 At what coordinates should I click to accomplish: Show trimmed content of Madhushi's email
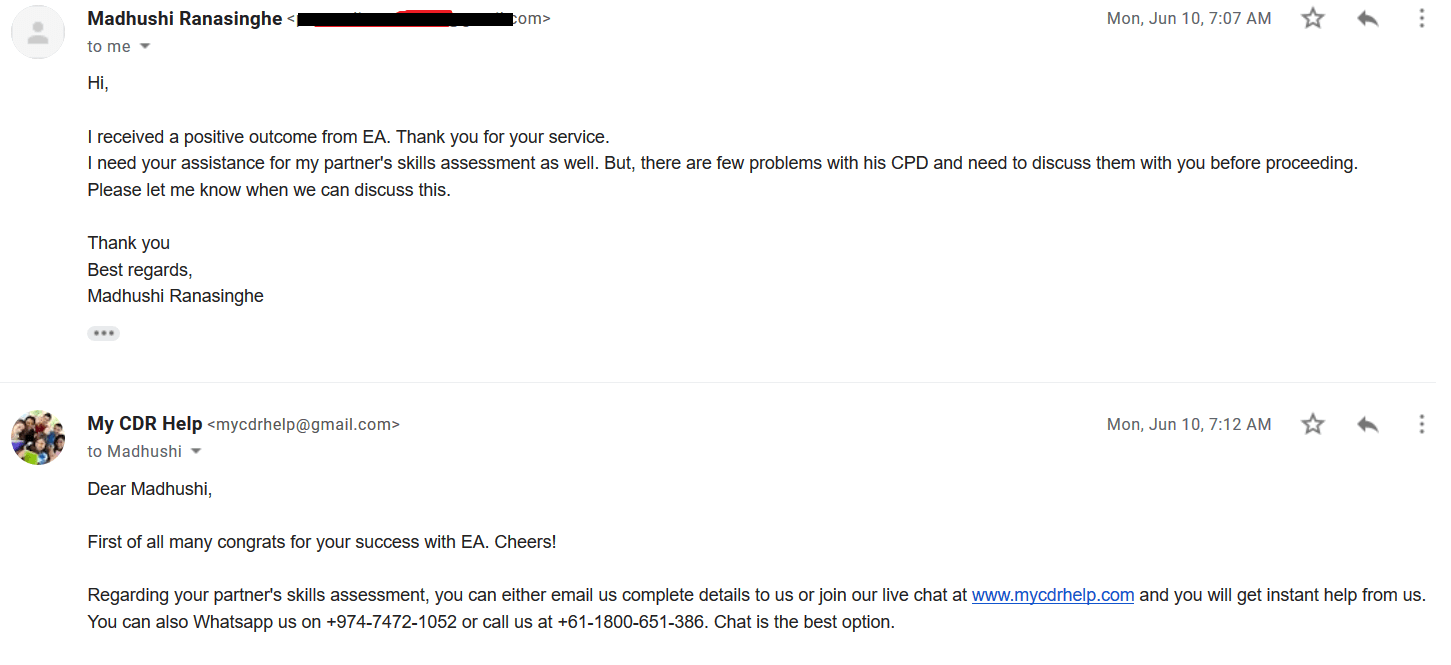pyautogui.click(x=103, y=332)
